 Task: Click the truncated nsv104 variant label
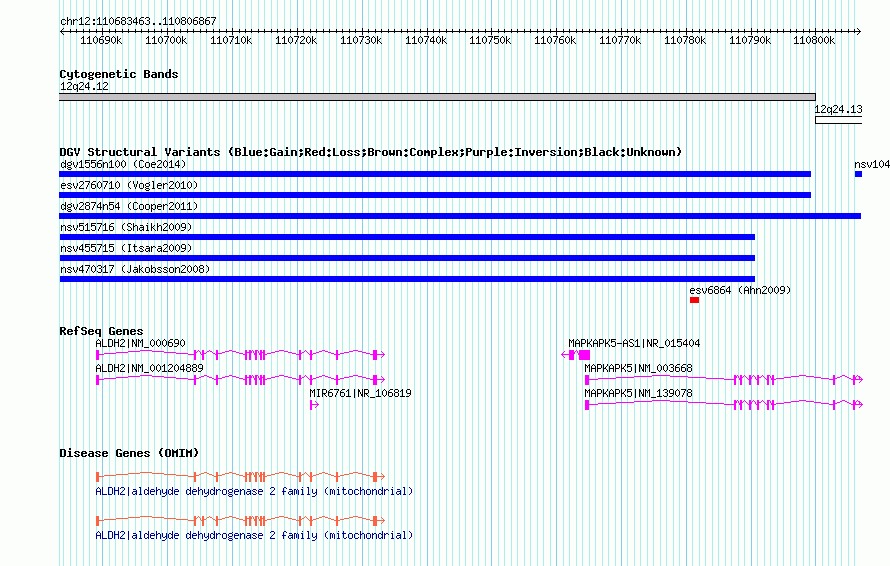[872, 164]
